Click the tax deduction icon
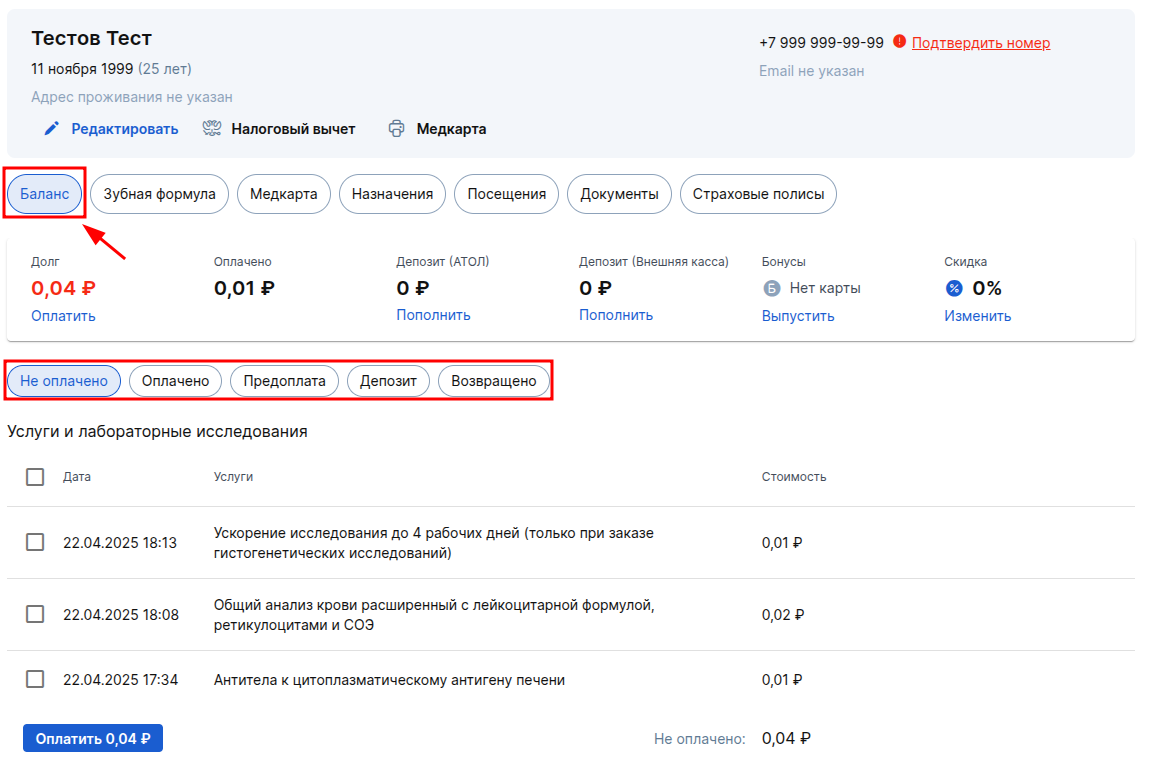 point(212,129)
